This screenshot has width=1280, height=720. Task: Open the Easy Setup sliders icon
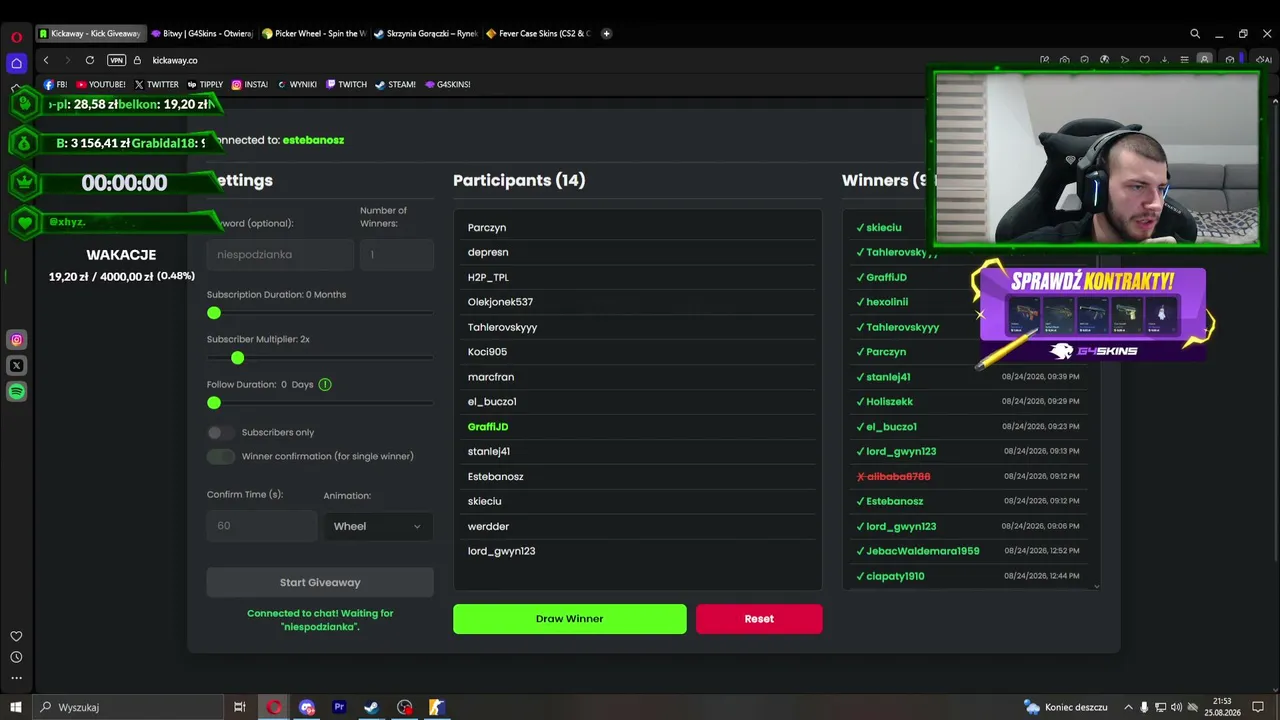point(1184,60)
